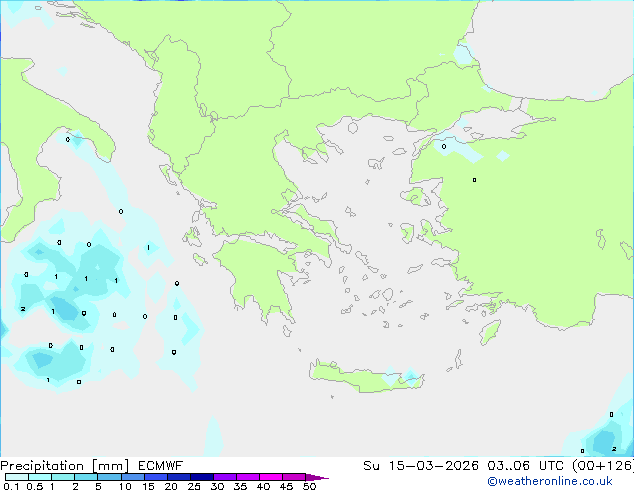Click the 45–50 mm legend swatch

click(294, 477)
